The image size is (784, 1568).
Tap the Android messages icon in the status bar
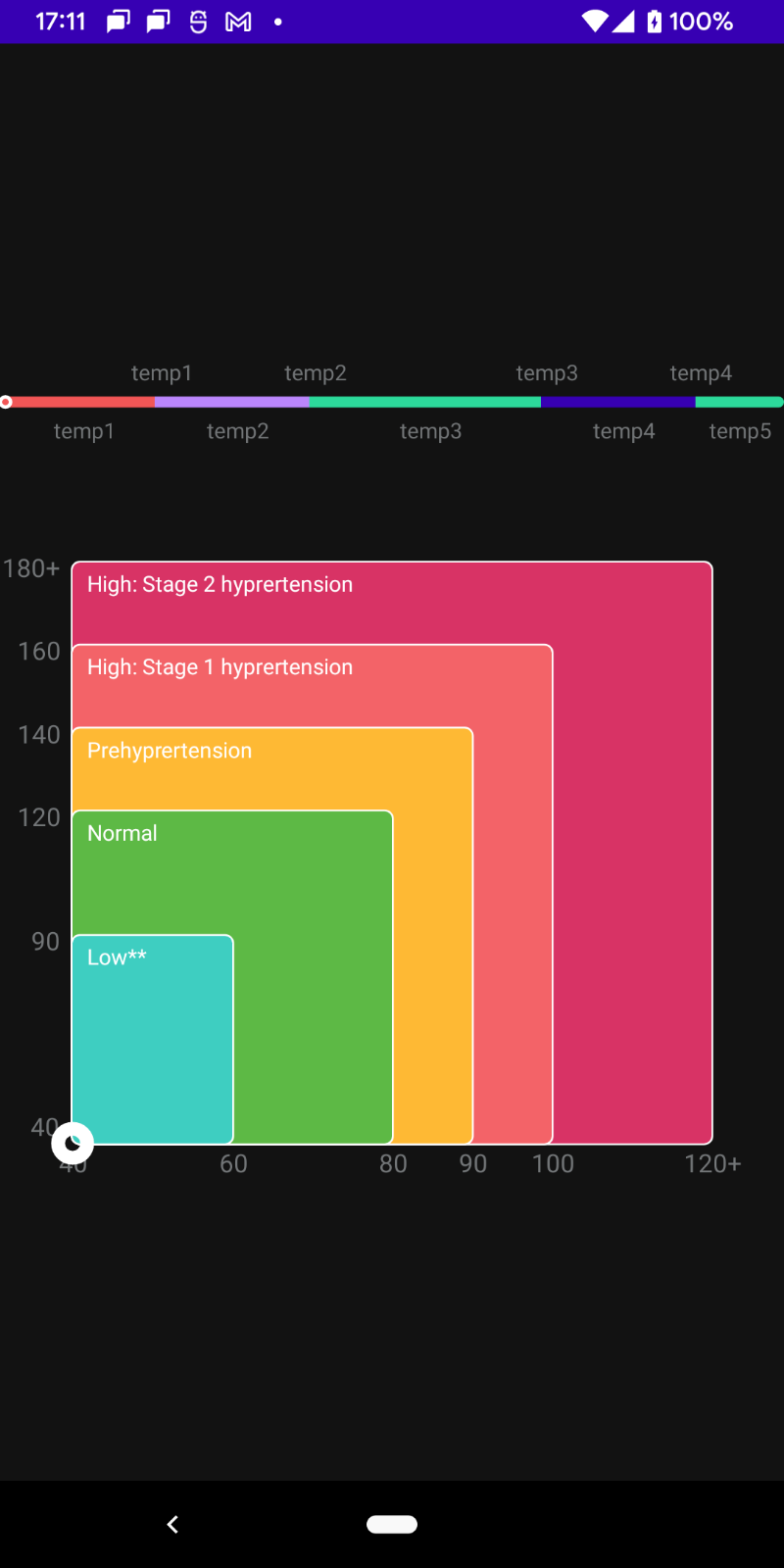(118, 22)
